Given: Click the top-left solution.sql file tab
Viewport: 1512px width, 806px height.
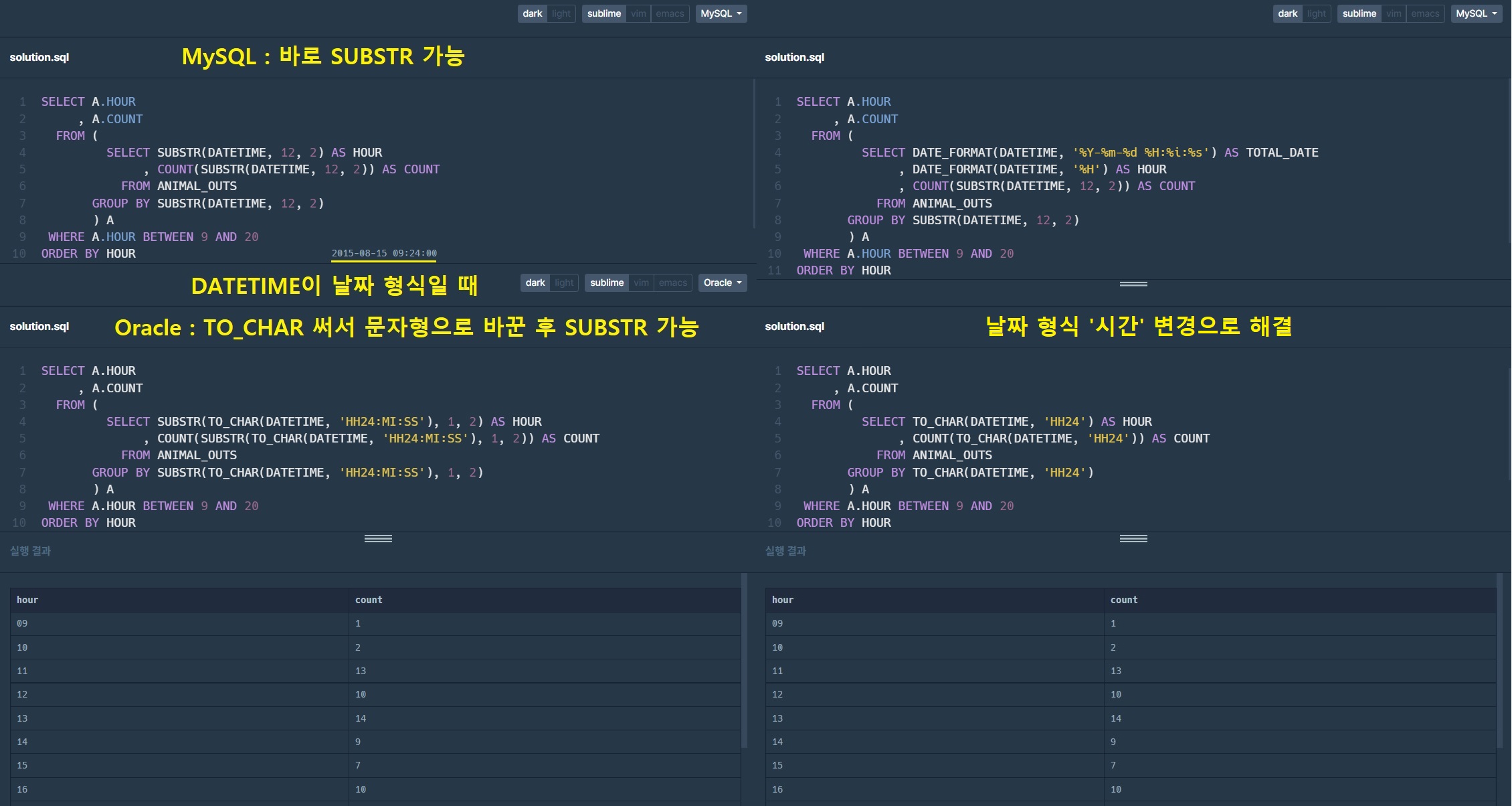Looking at the screenshot, I should coord(39,58).
